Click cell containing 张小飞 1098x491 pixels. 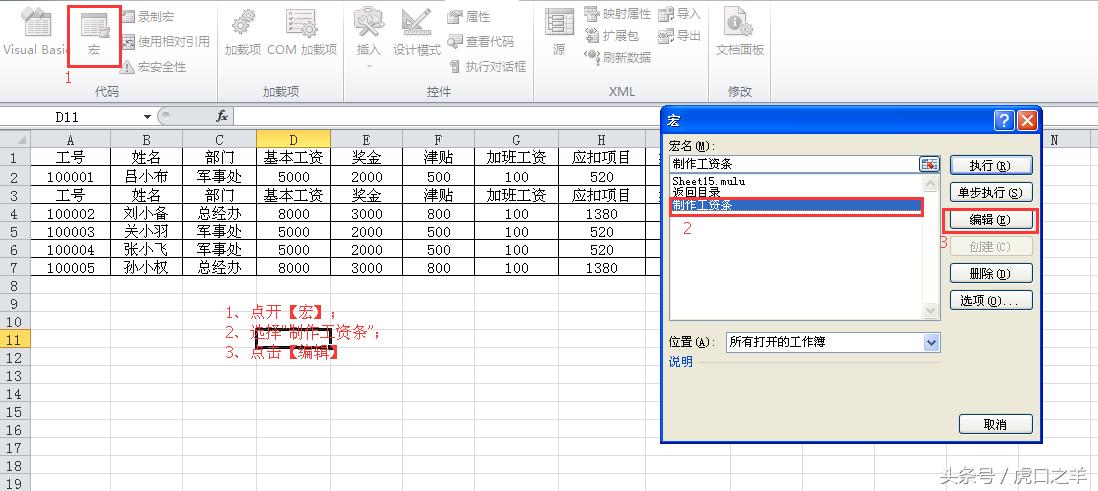click(x=146, y=250)
